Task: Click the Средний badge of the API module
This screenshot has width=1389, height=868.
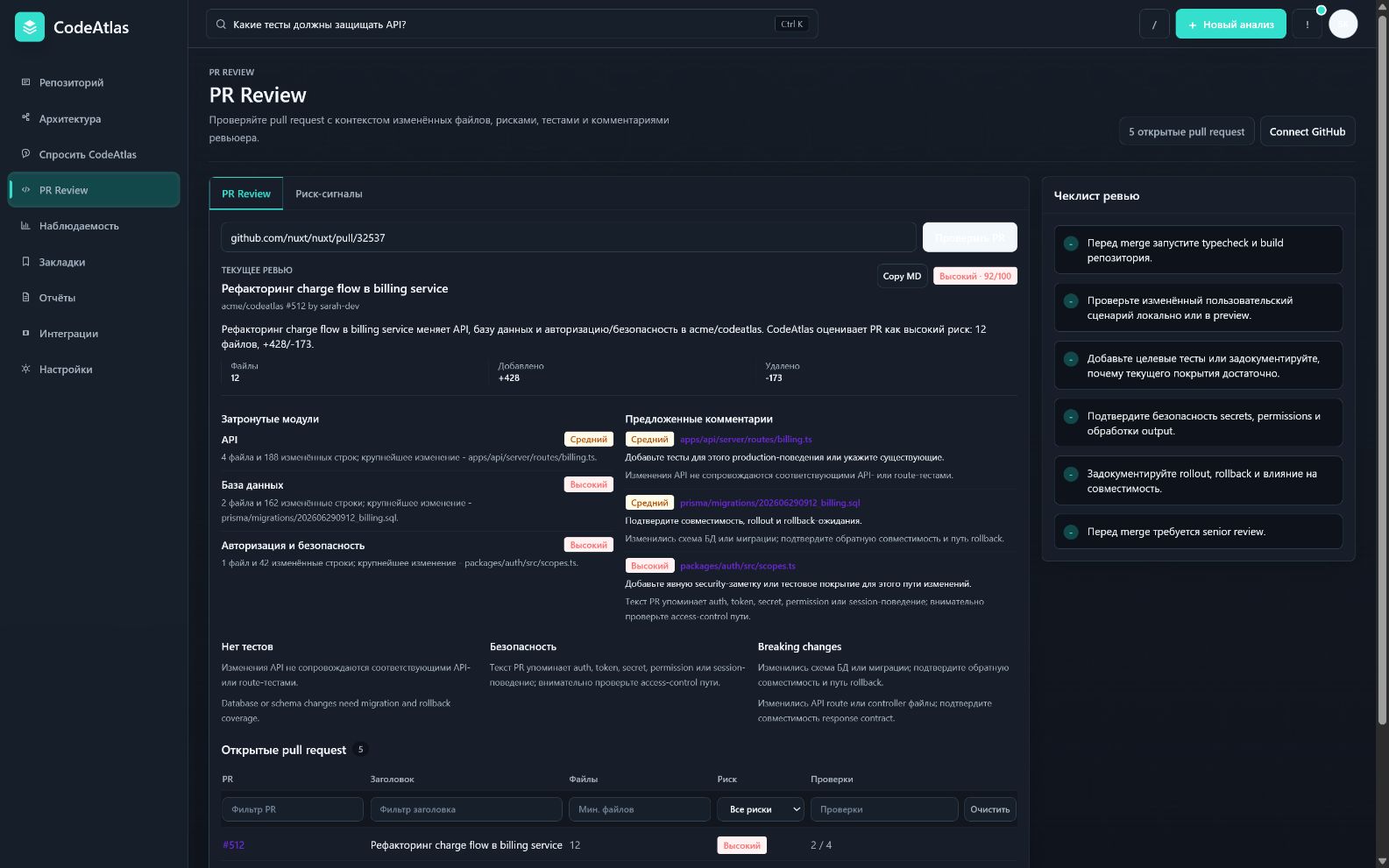Action: pos(588,440)
